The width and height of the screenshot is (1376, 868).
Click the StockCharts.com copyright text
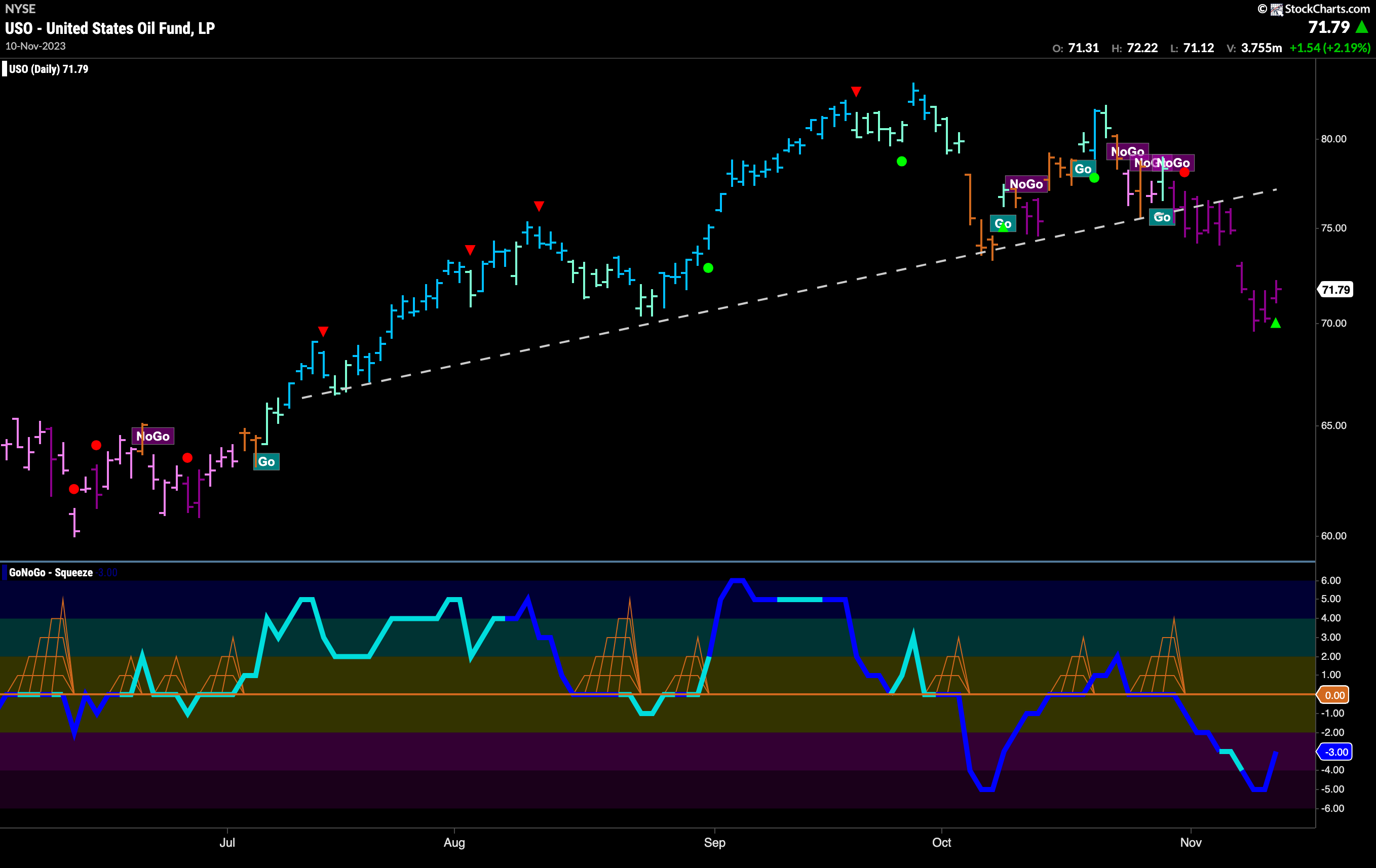[1327, 9]
